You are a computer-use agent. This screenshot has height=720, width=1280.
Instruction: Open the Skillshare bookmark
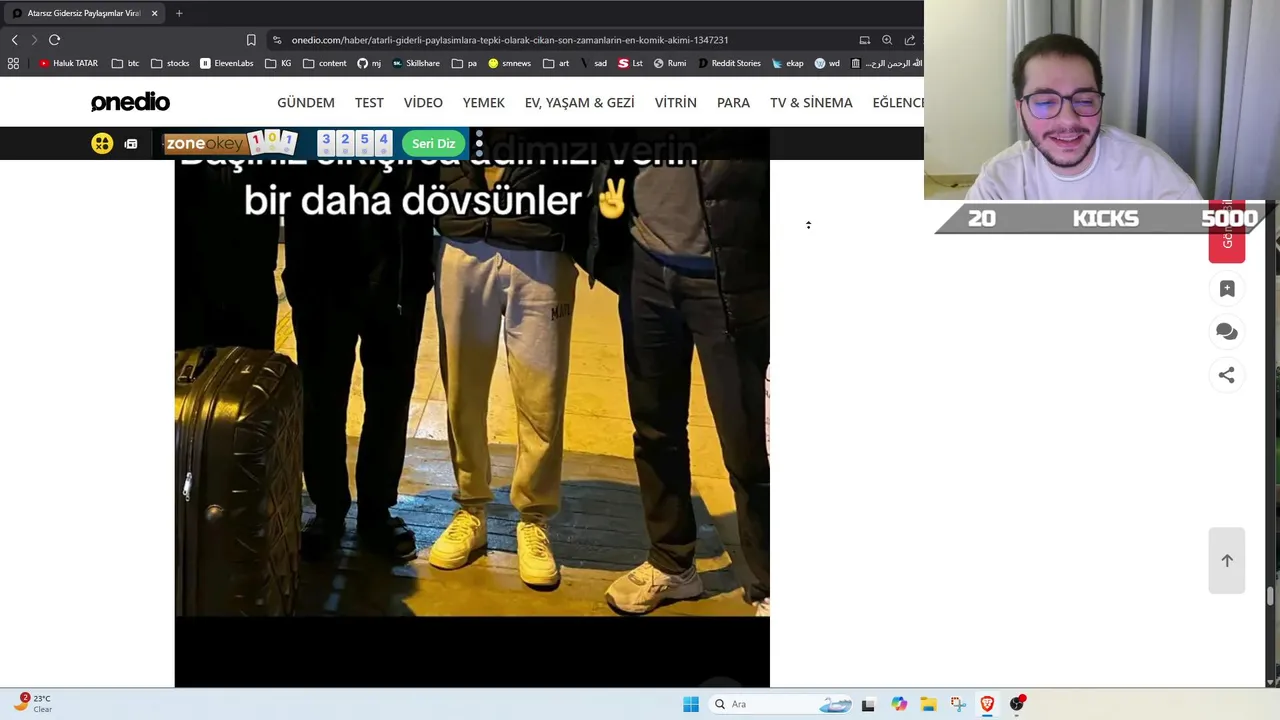point(416,63)
